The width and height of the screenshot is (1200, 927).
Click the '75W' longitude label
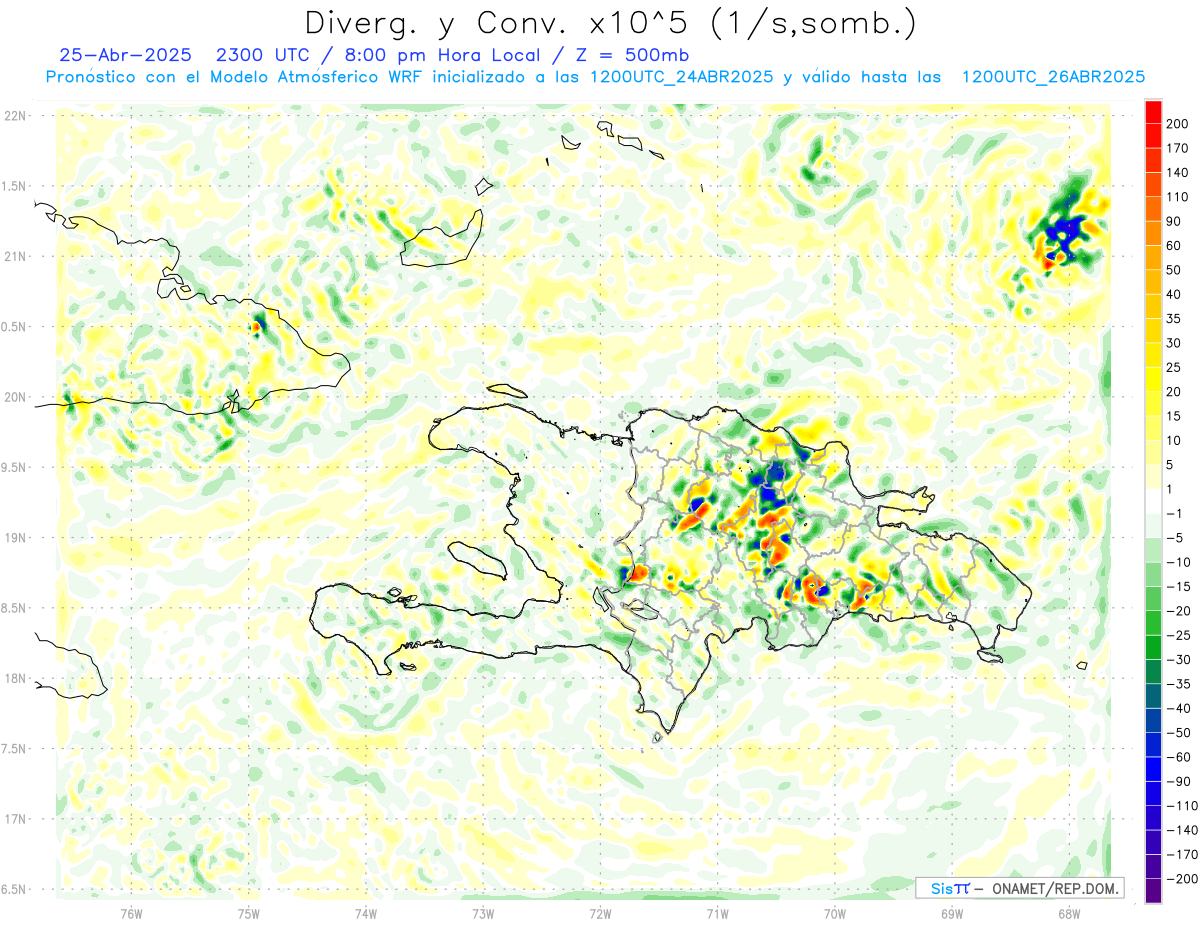[249, 913]
